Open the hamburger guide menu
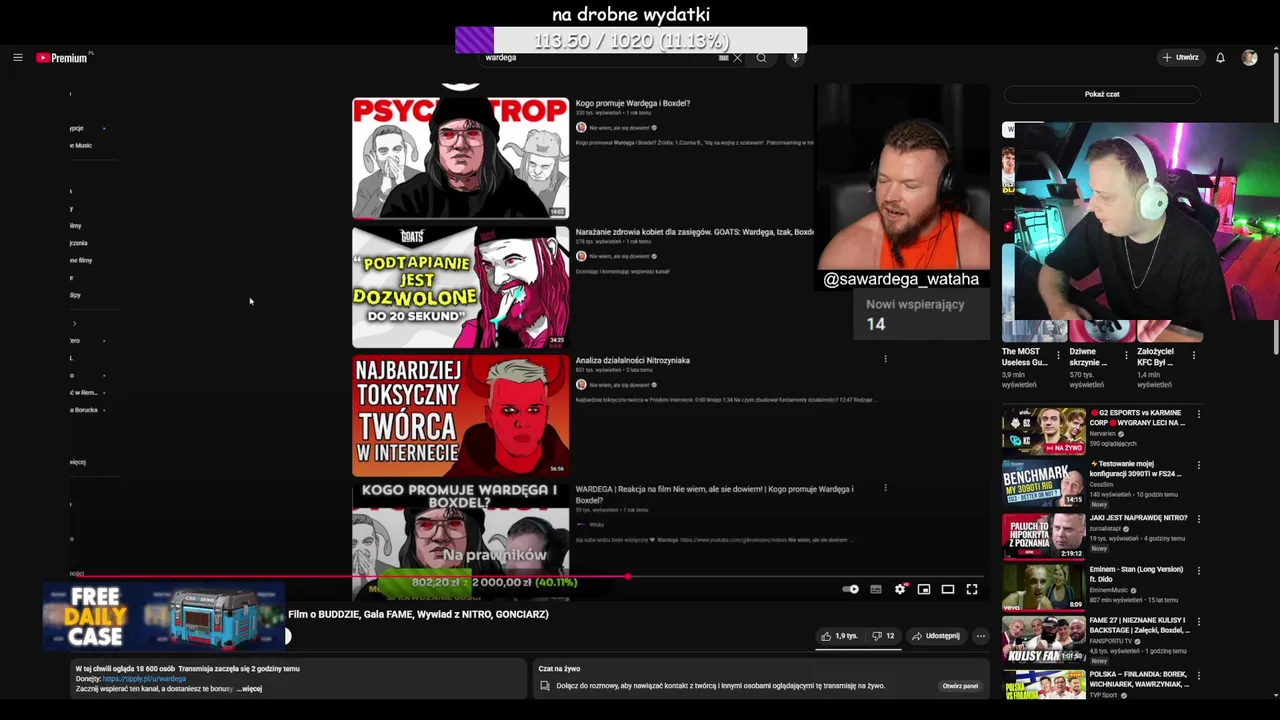The image size is (1280, 720). (x=17, y=57)
